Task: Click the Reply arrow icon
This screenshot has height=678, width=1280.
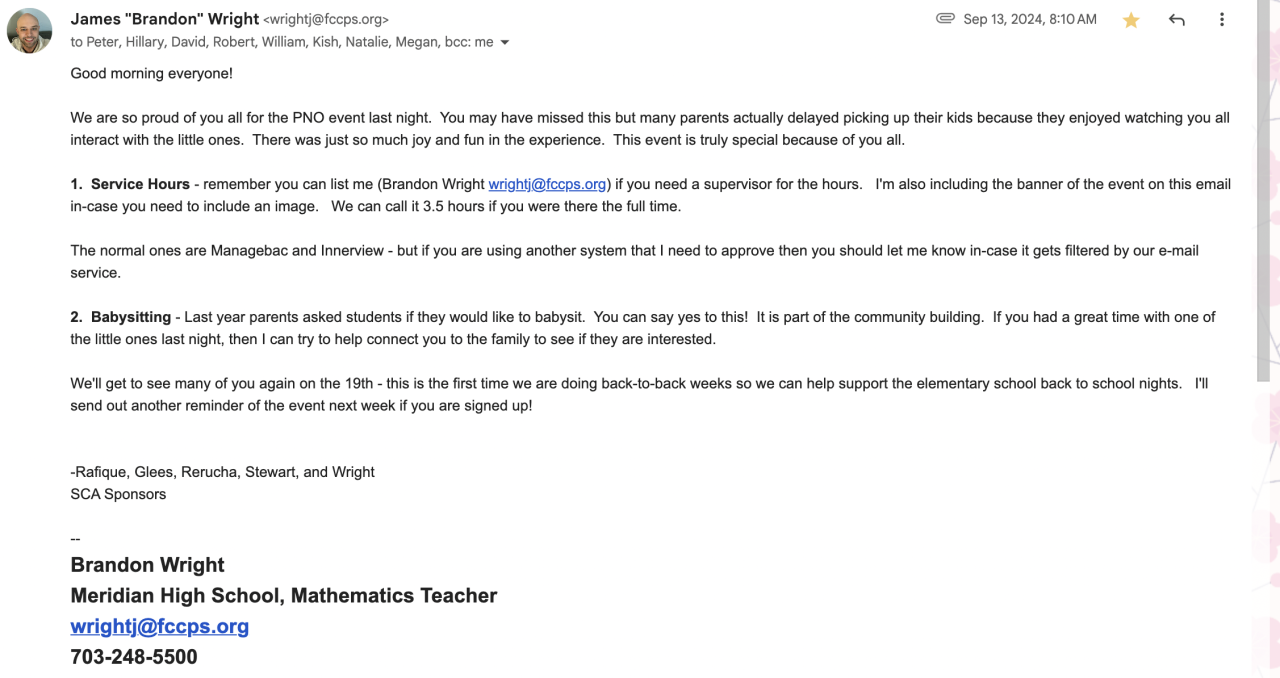Action: [1177, 20]
